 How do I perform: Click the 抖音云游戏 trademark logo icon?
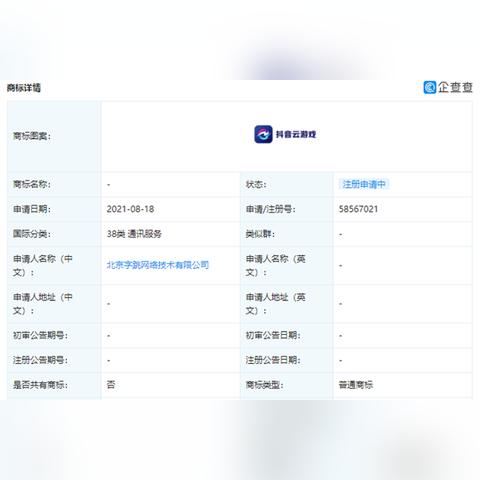pyautogui.click(x=263, y=134)
